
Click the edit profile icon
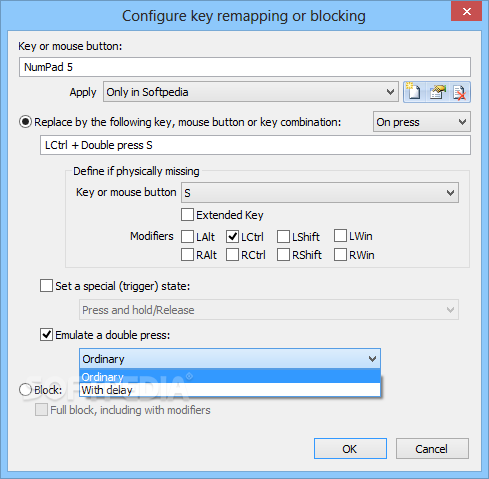point(437,92)
